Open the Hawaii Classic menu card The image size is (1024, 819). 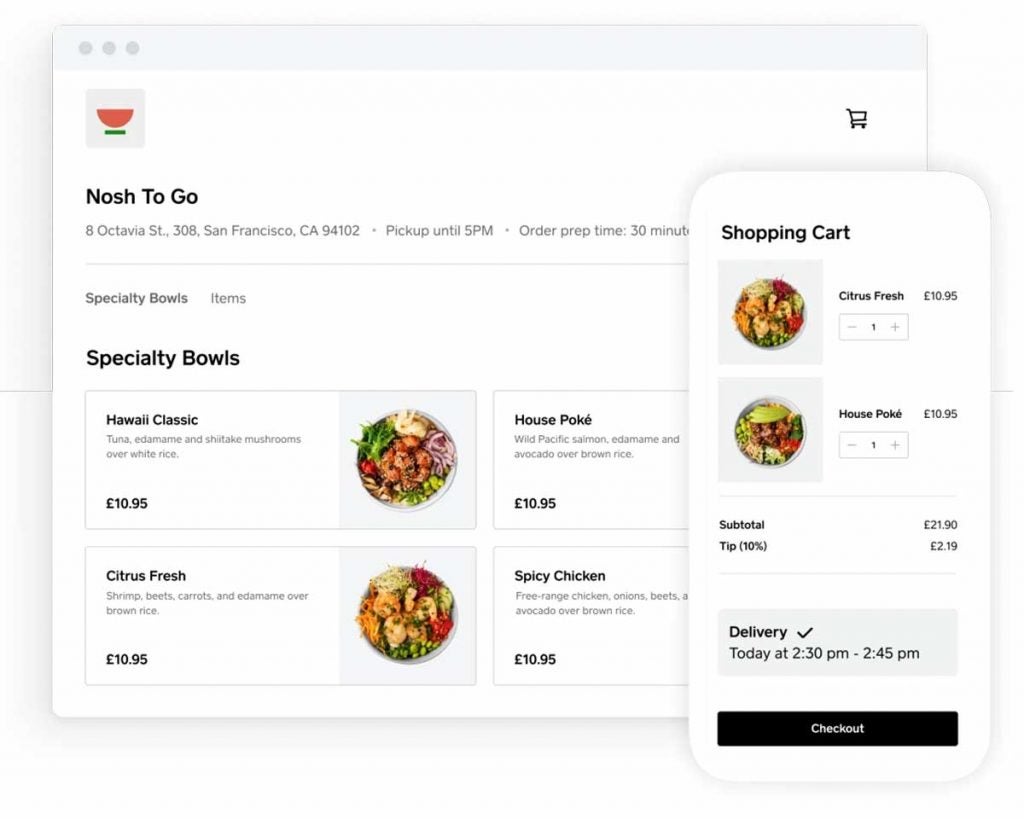pyautogui.click(x=281, y=460)
